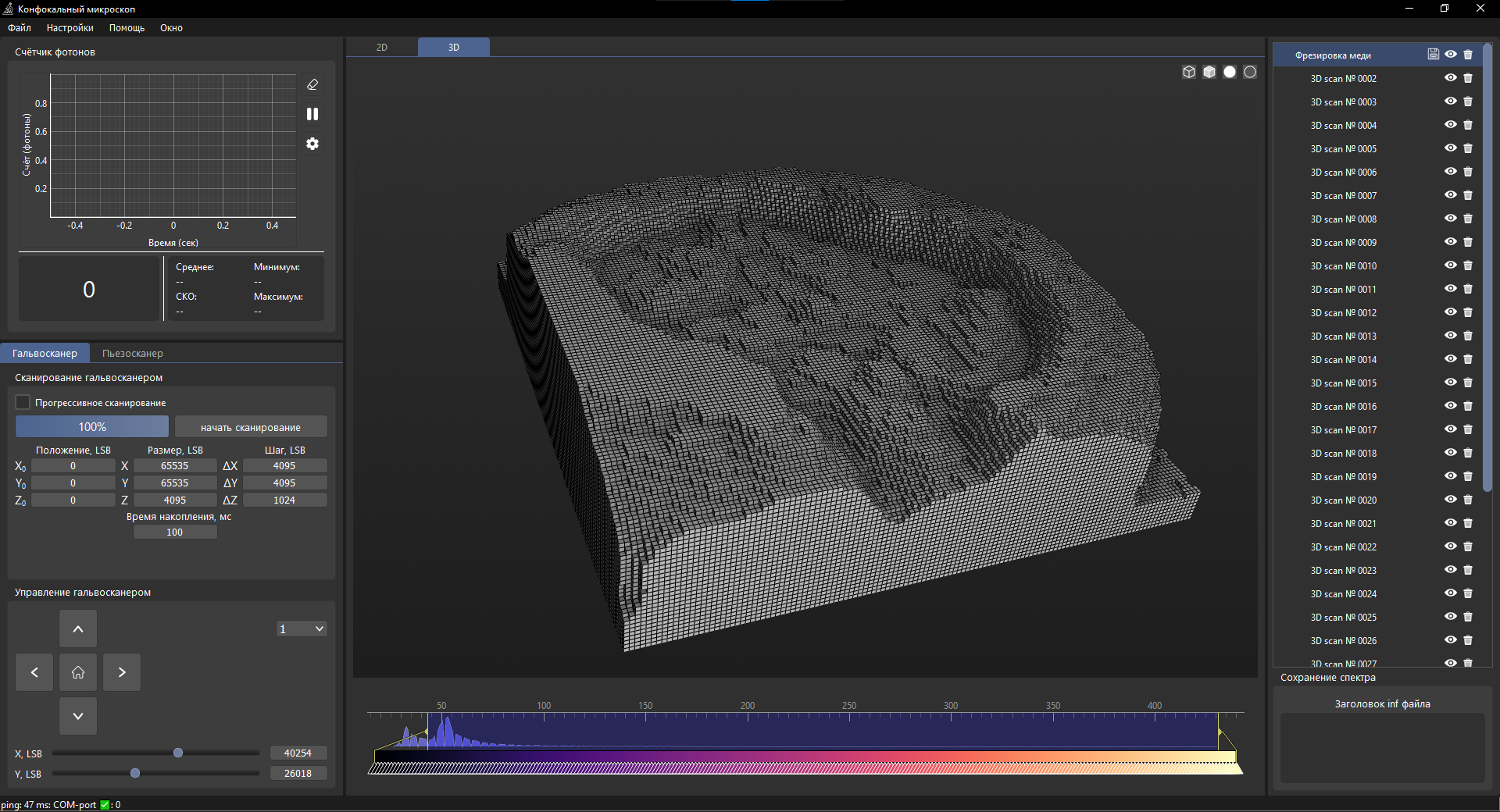Clear the photon counter graph with the eraser icon
This screenshot has width=1500, height=812.
312,84
